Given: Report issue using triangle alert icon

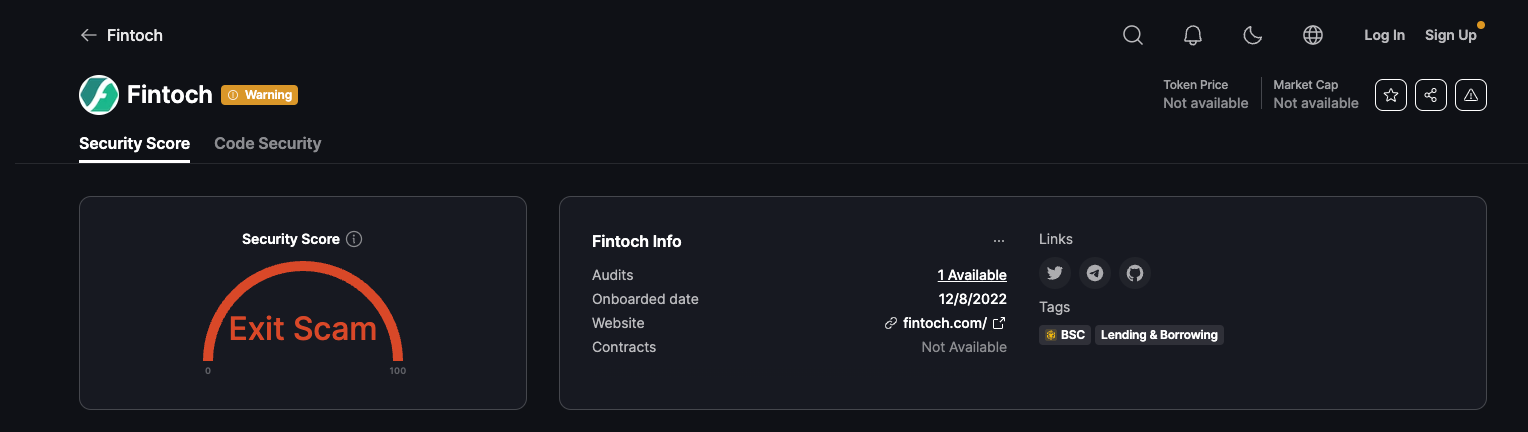Looking at the screenshot, I should point(1471,95).
